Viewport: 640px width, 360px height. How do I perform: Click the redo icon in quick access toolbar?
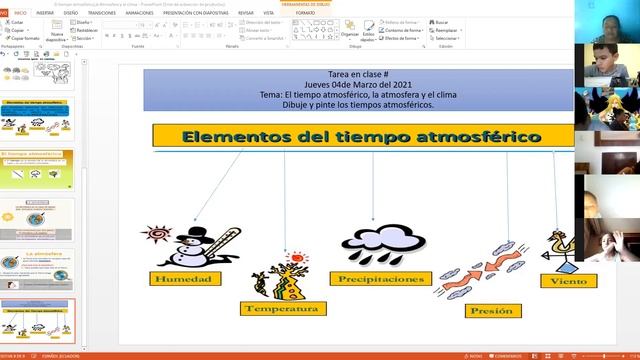click(x=16, y=54)
